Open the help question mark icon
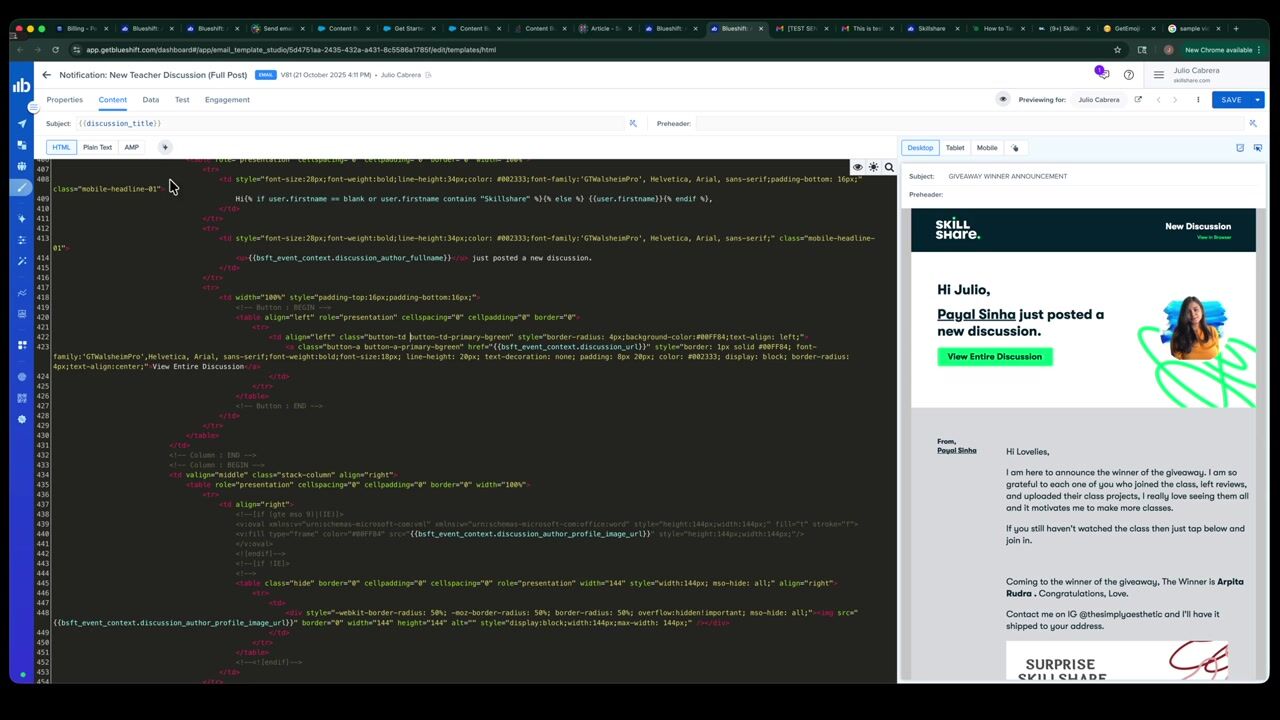The width and height of the screenshot is (1280, 720). coord(1129,75)
